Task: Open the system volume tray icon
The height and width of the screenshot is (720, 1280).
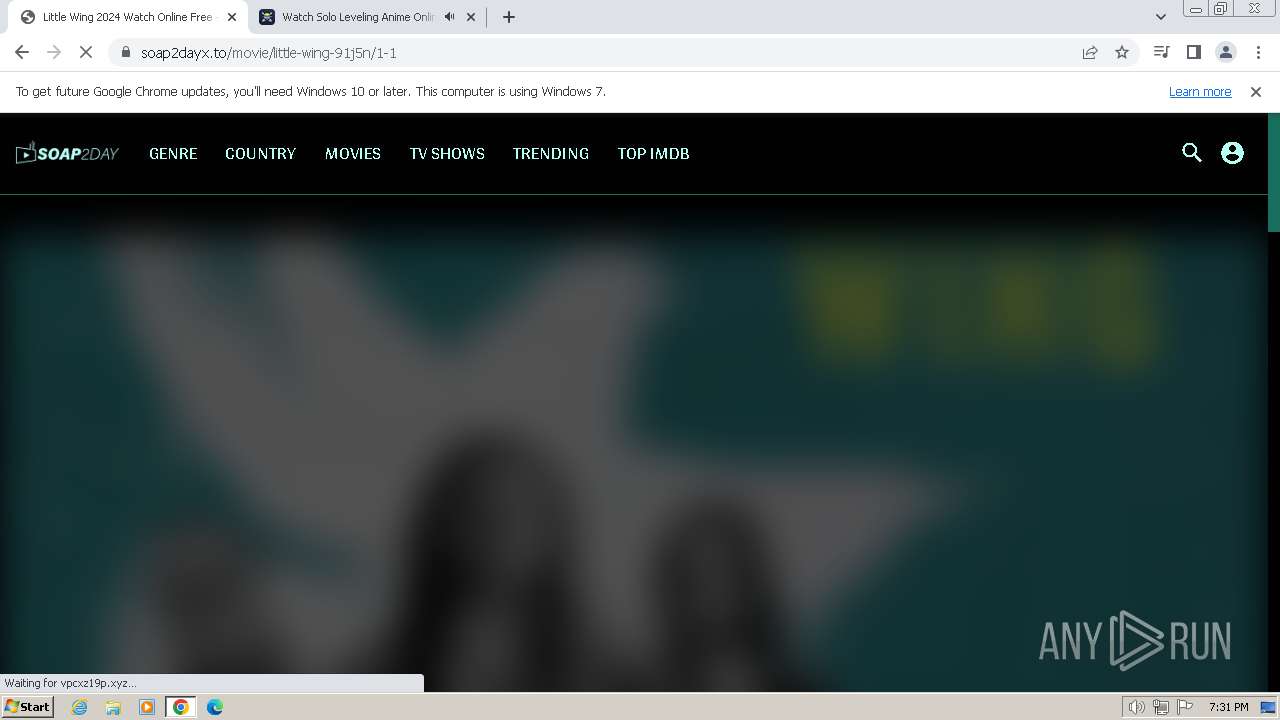Action: [x=1137, y=707]
